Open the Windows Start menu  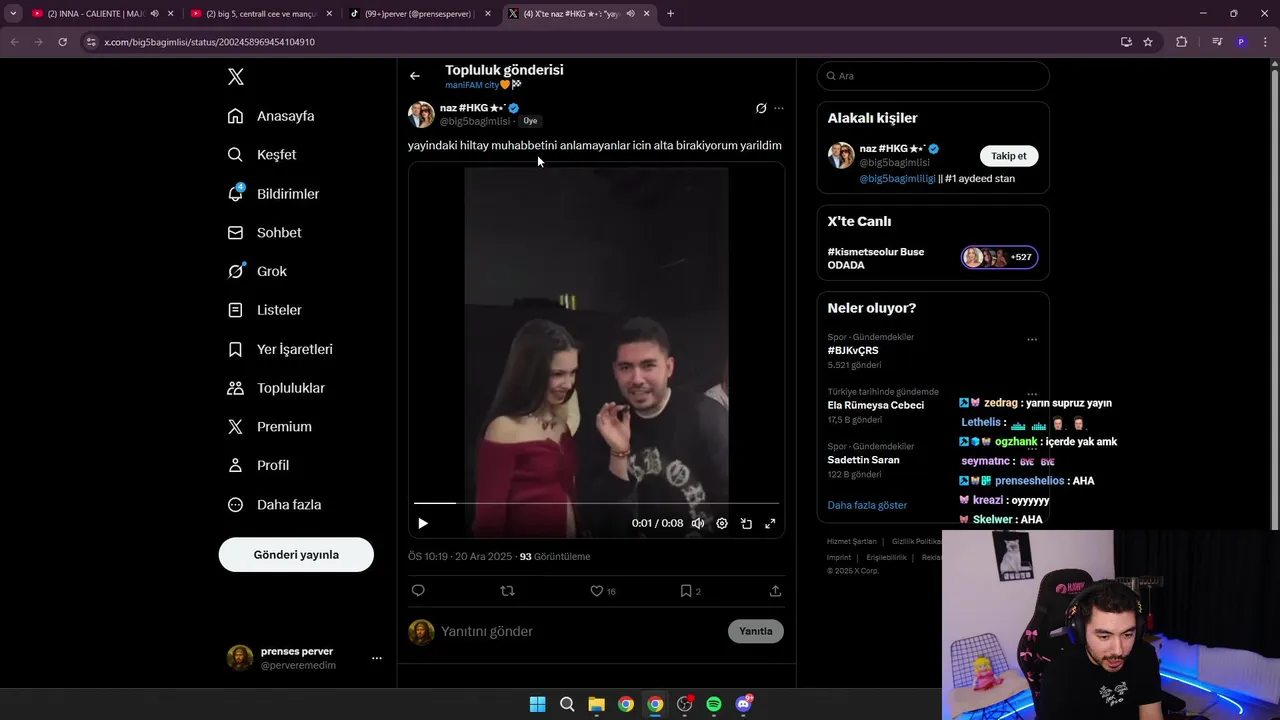537,704
